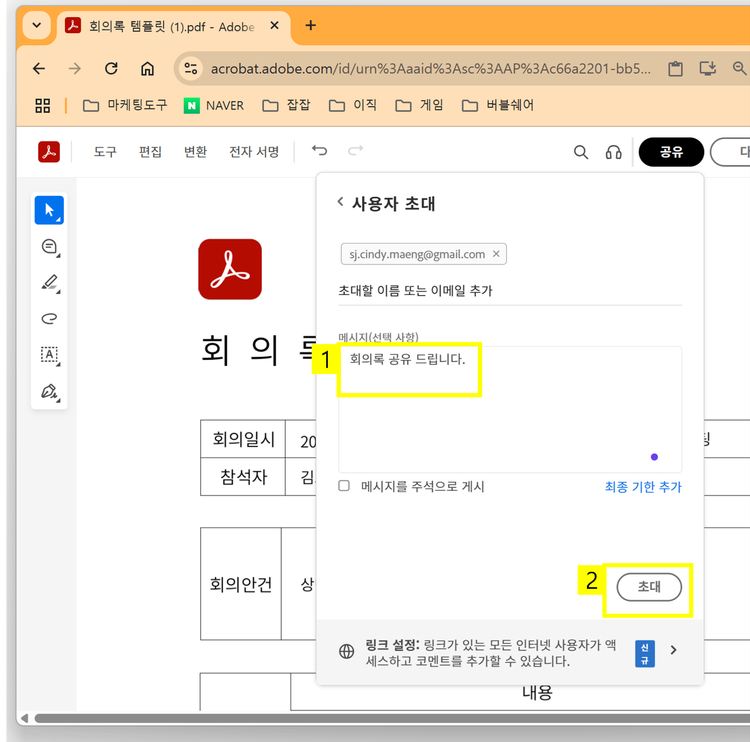Viewport: 750px width, 742px height.
Task: Reload the current page
Action: 111,69
